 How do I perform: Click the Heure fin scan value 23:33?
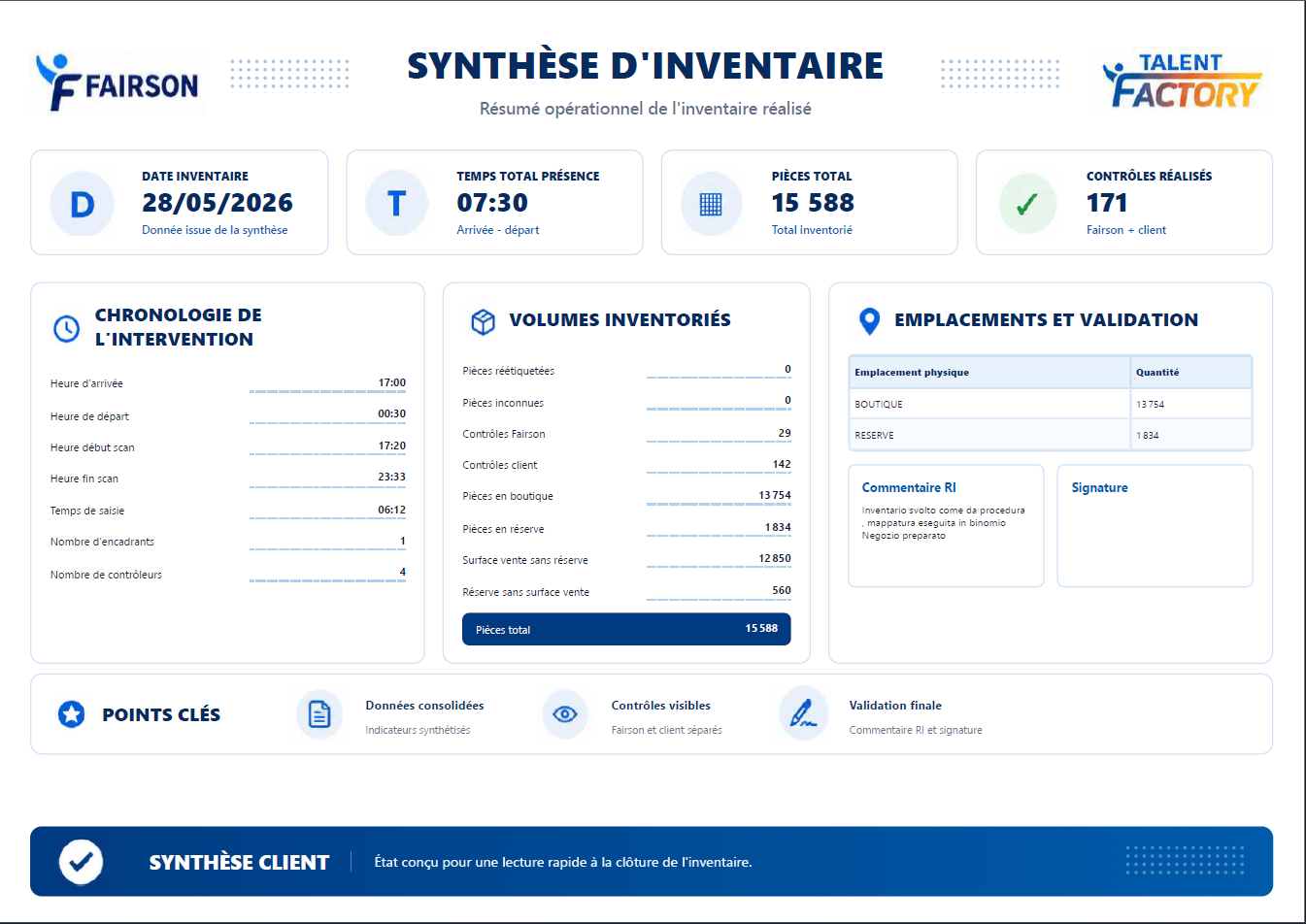pos(392,477)
